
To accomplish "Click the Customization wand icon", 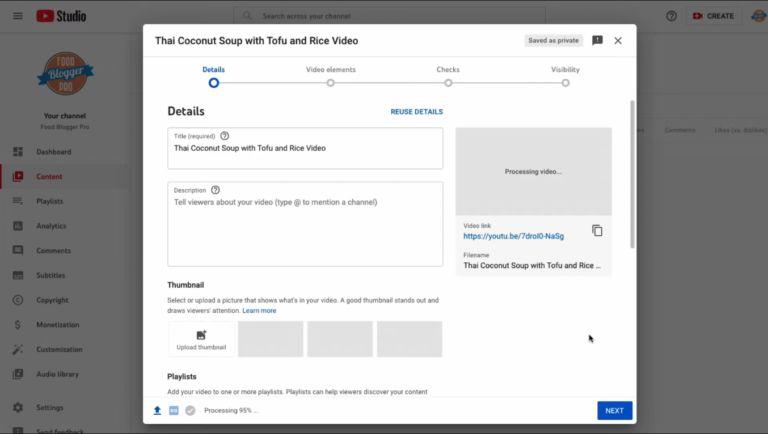I will pos(18,349).
